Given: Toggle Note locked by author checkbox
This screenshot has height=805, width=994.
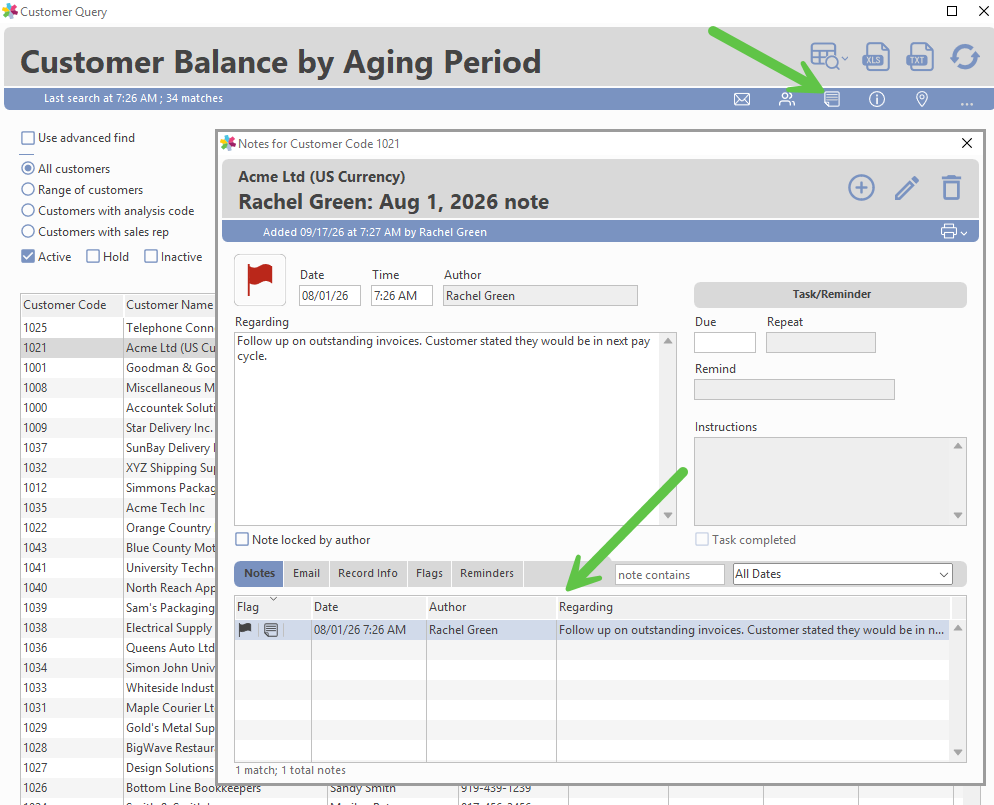Looking at the screenshot, I should [x=242, y=539].
